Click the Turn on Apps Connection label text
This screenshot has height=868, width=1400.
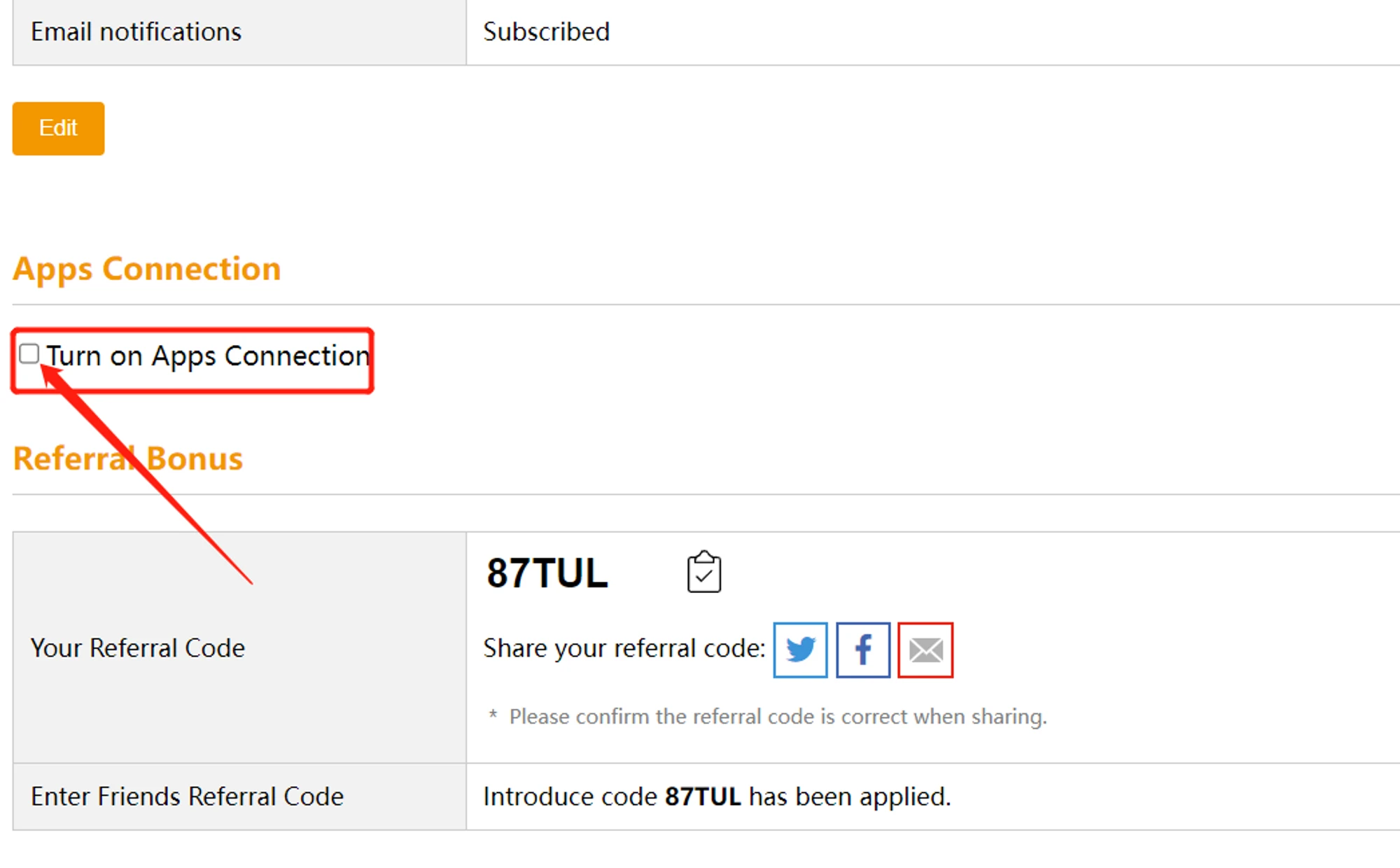coord(208,356)
